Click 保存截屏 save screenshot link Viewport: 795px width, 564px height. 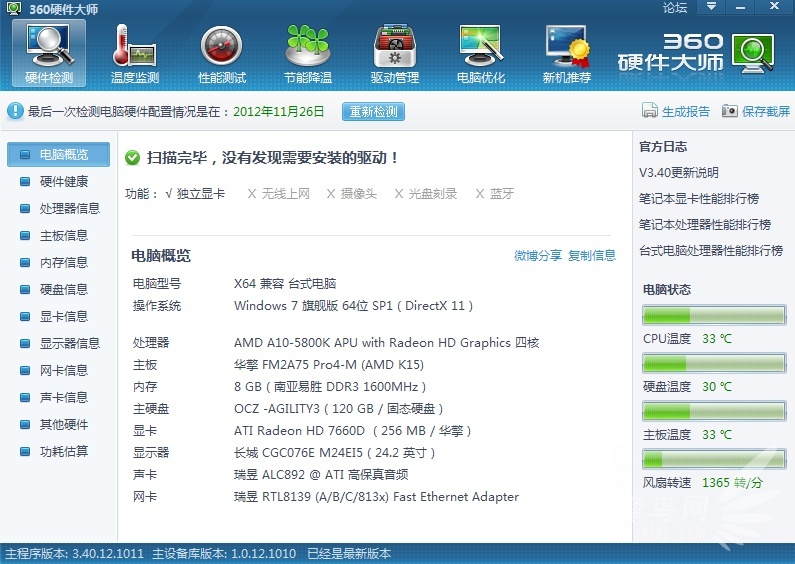point(766,111)
